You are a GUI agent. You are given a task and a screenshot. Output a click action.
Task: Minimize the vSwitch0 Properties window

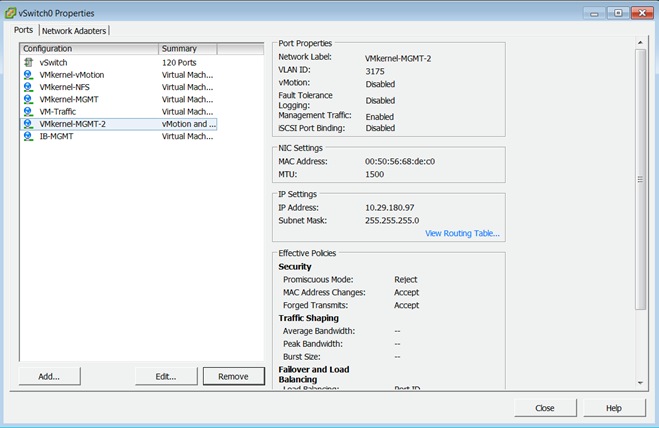594,13
